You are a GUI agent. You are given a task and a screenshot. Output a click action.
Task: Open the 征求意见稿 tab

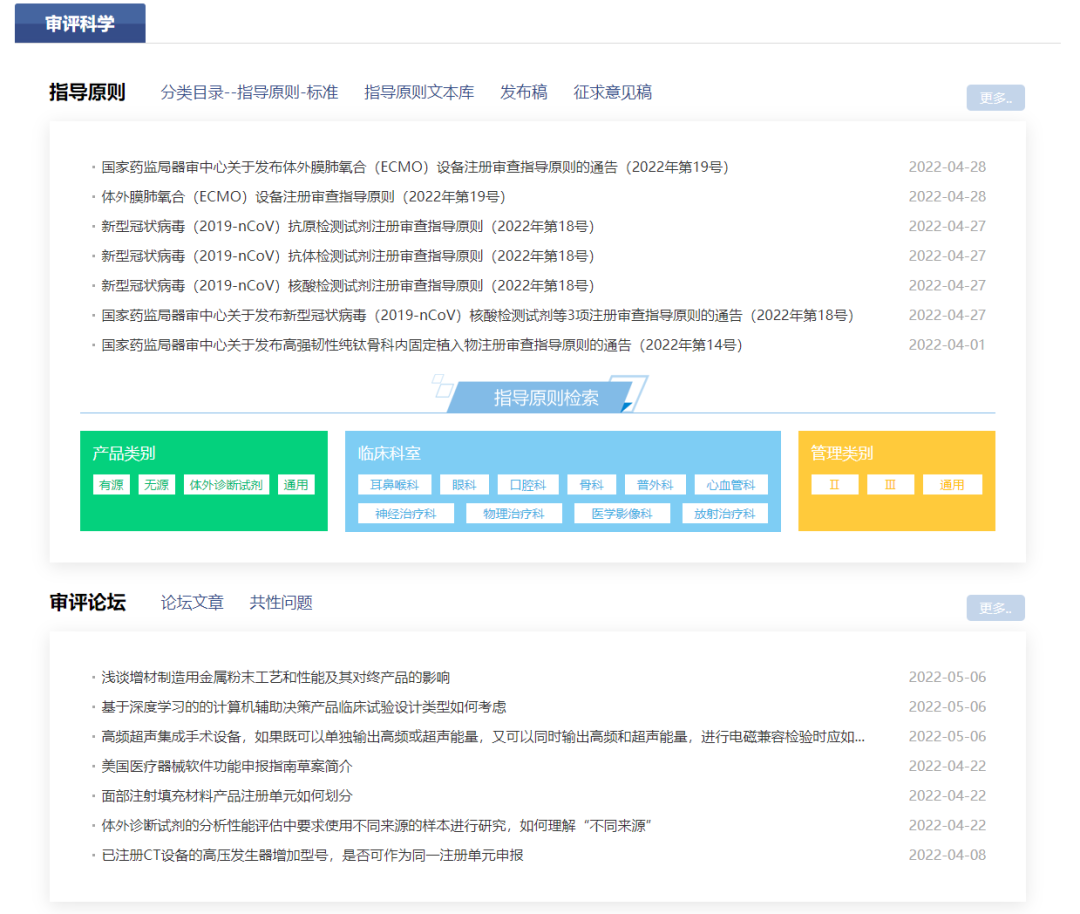612,92
